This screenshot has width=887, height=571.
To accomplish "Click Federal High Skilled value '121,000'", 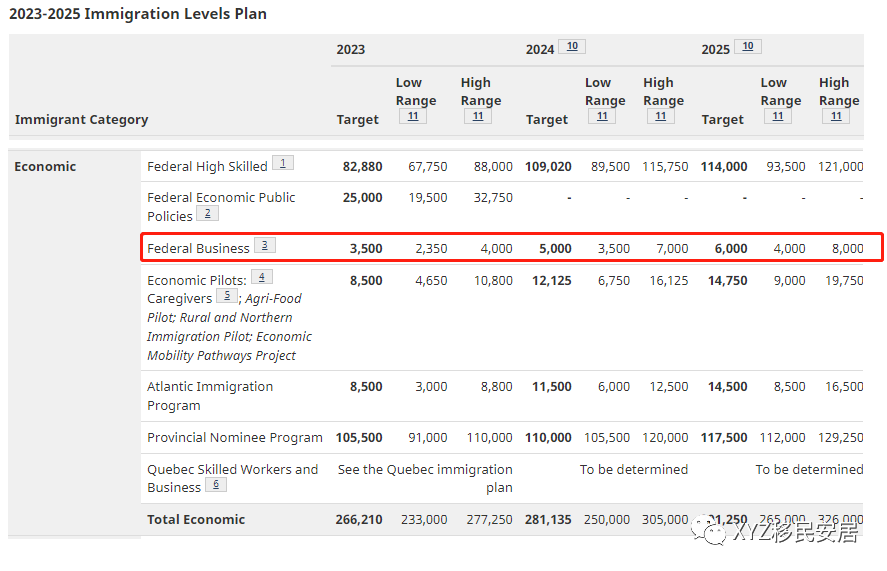I will coord(841,167).
